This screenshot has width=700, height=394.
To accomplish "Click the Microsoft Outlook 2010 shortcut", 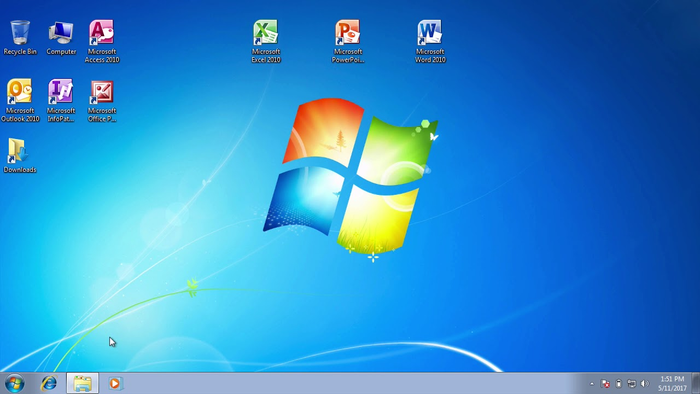I will [20, 100].
